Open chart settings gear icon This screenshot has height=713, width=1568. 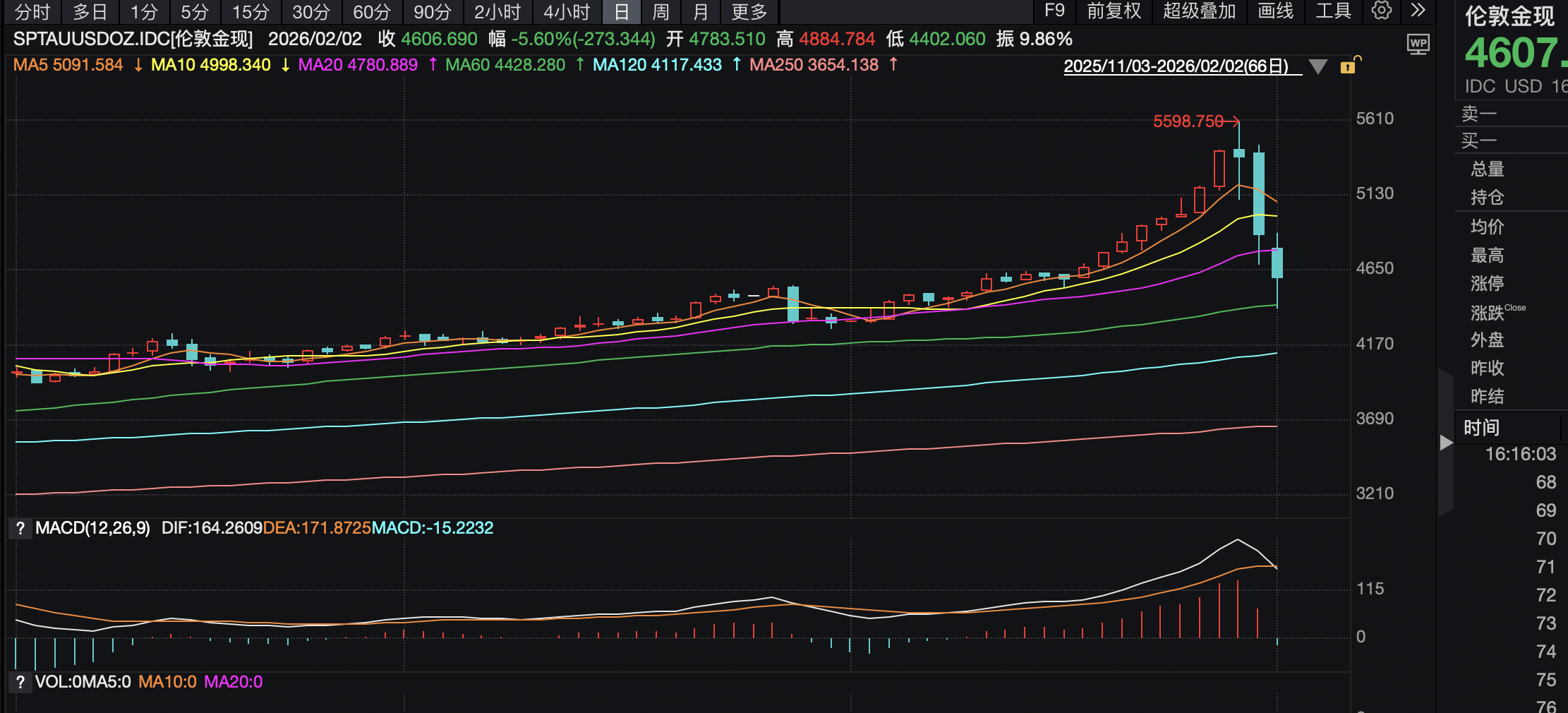1381,11
